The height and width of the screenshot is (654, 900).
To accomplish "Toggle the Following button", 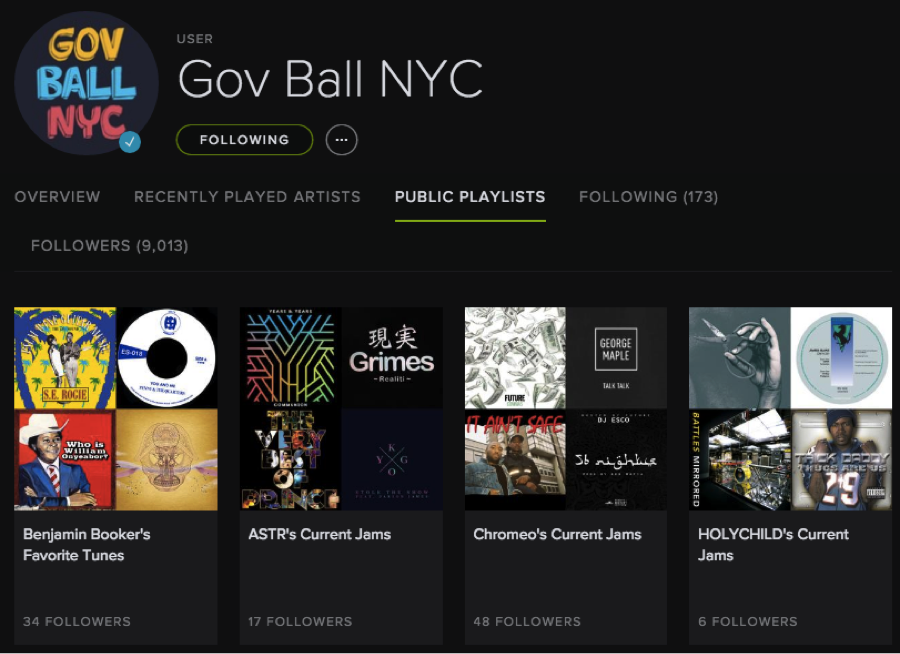I will [245, 140].
